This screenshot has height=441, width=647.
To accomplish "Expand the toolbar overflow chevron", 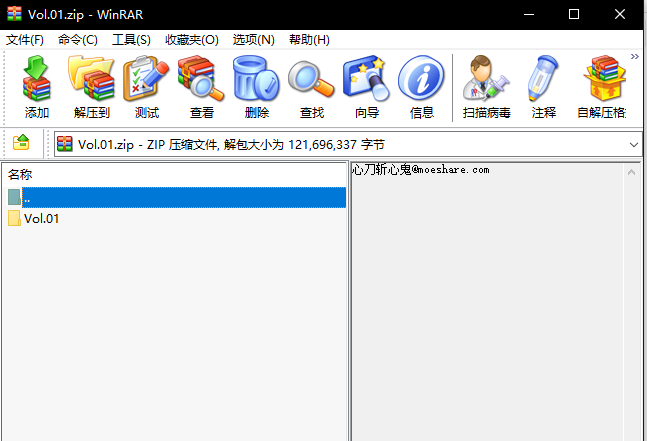I will (x=635, y=57).
